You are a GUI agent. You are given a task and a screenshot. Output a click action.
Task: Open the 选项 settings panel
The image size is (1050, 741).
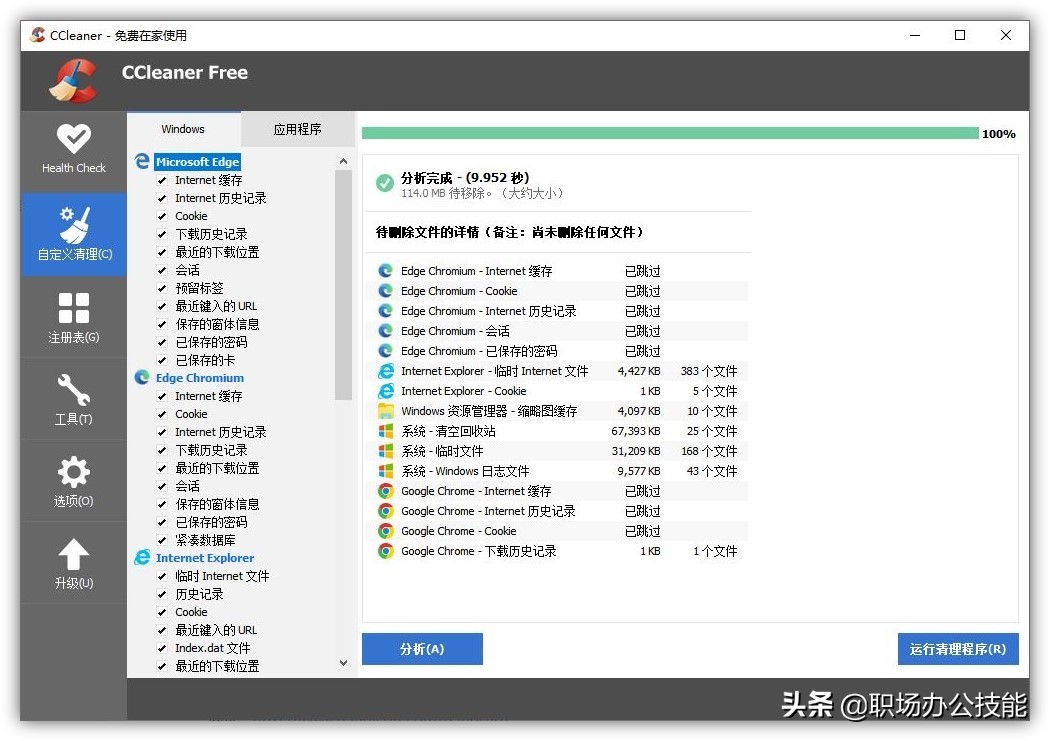click(72, 480)
